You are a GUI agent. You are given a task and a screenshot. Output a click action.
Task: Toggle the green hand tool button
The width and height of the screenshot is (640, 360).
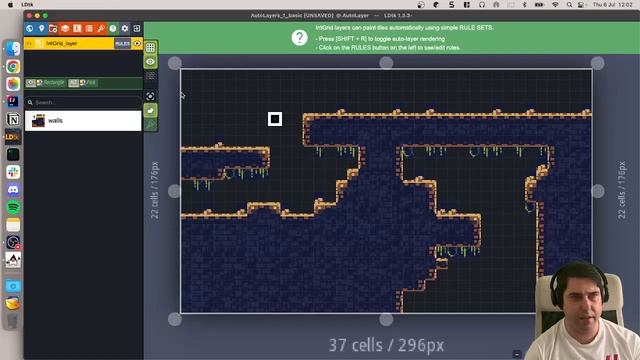pos(151,110)
